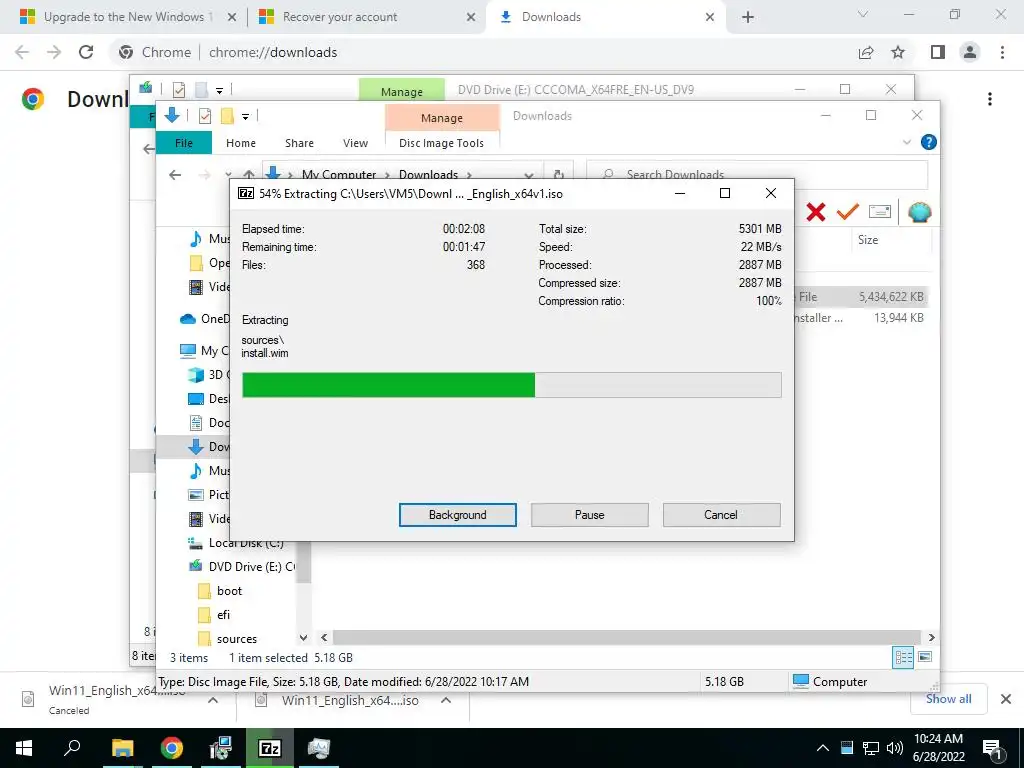The height and width of the screenshot is (768, 1024).
Task: Click Properties checkmark icon in quick access toolbar
Action: point(204,116)
